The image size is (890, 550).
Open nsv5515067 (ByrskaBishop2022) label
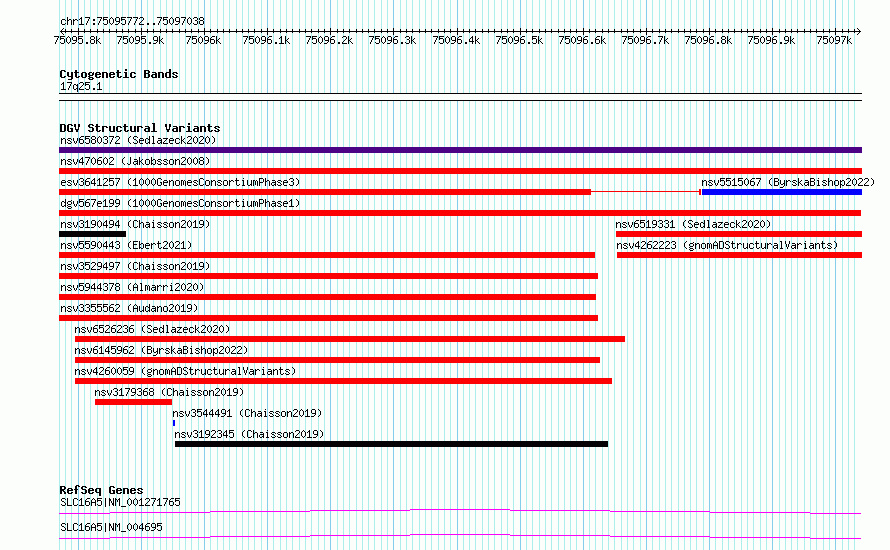coord(788,182)
